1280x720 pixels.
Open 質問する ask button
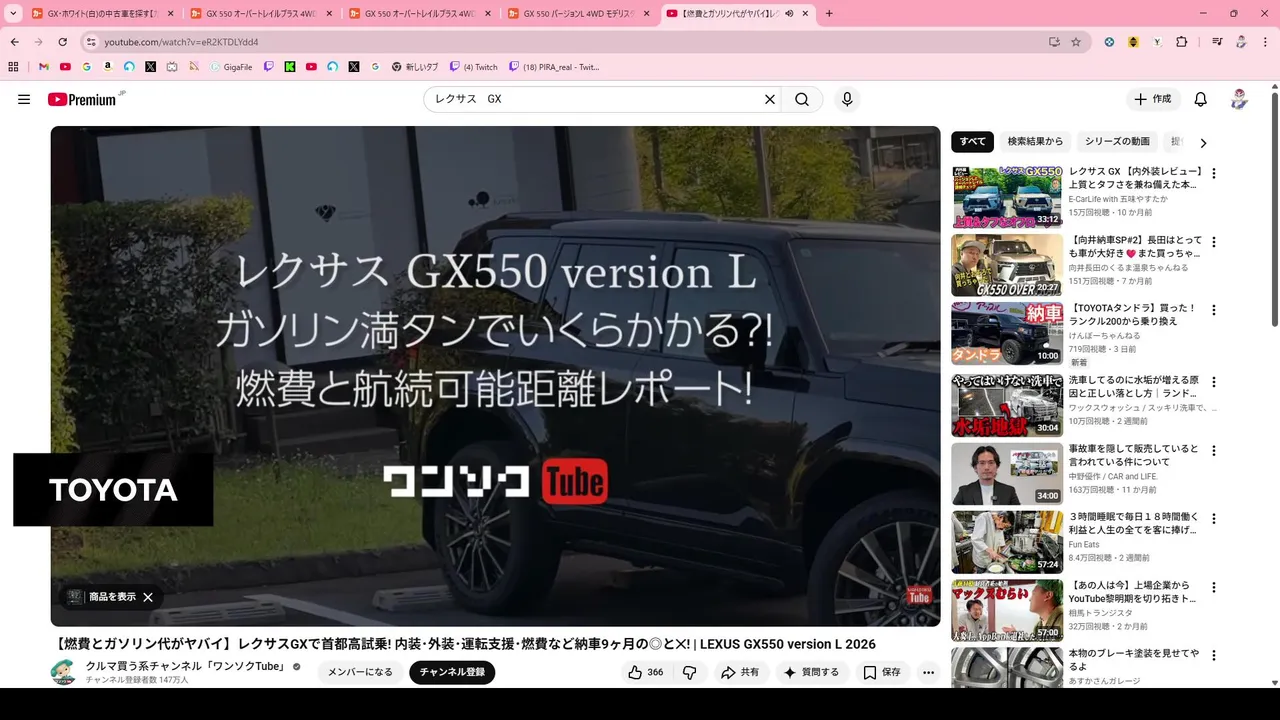(x=812, y=672)
